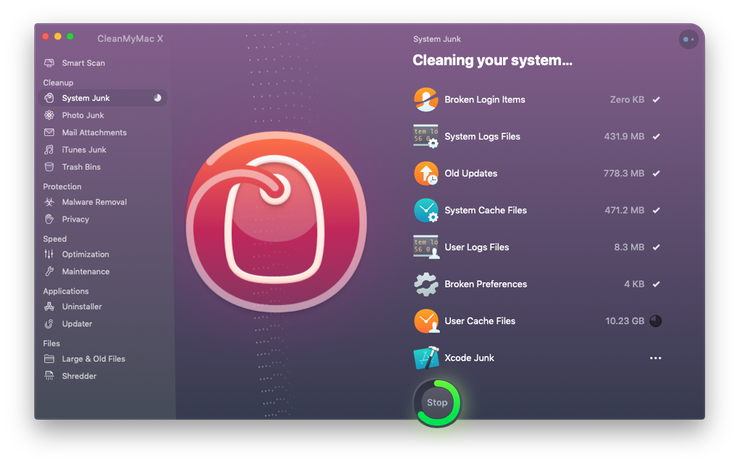Screen dimensions: 740x465
Task: Click the Broken Login Items checkmark
Action: [656, 100]
